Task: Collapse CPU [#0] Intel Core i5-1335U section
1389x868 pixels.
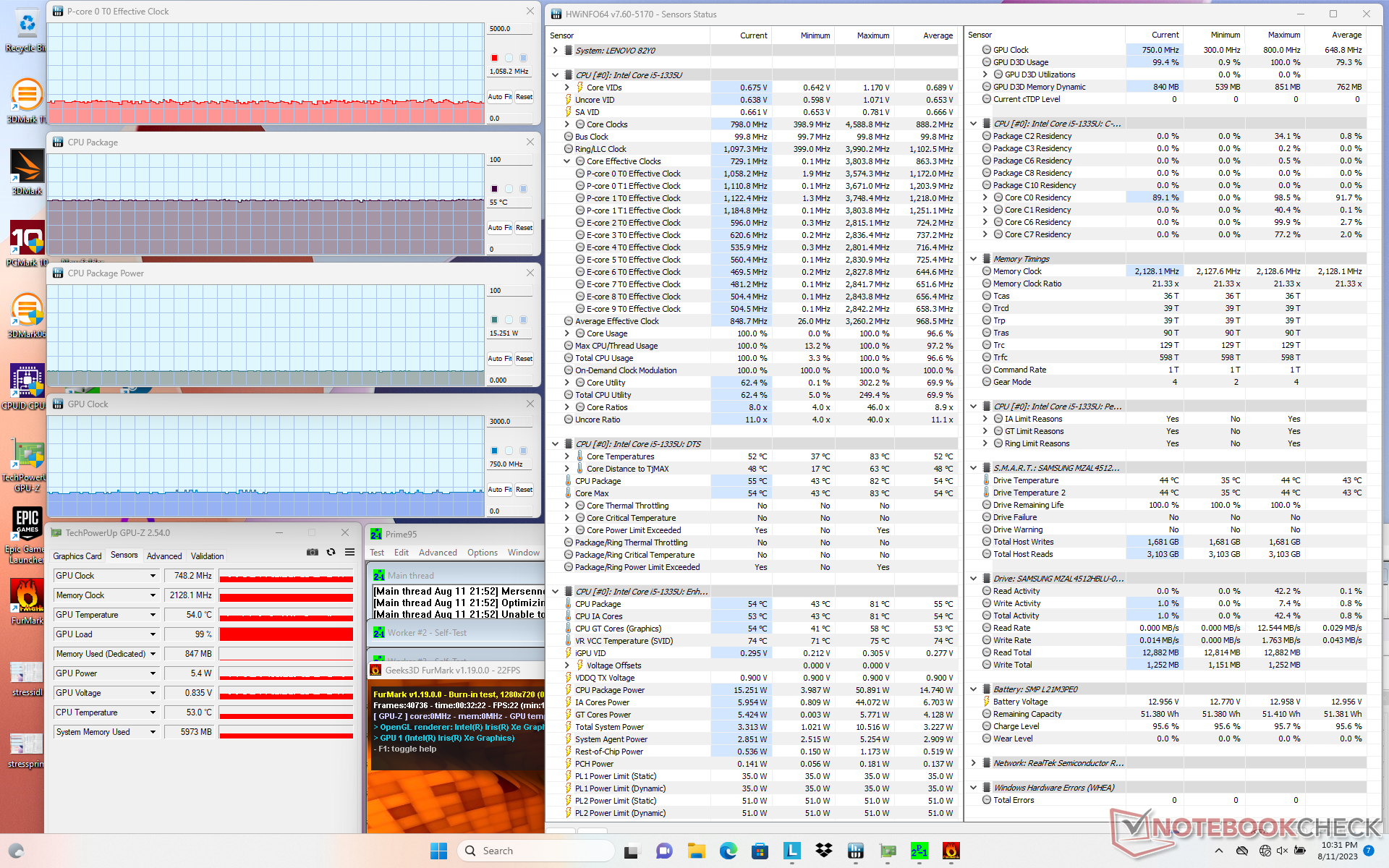Action: pos(555,75)
